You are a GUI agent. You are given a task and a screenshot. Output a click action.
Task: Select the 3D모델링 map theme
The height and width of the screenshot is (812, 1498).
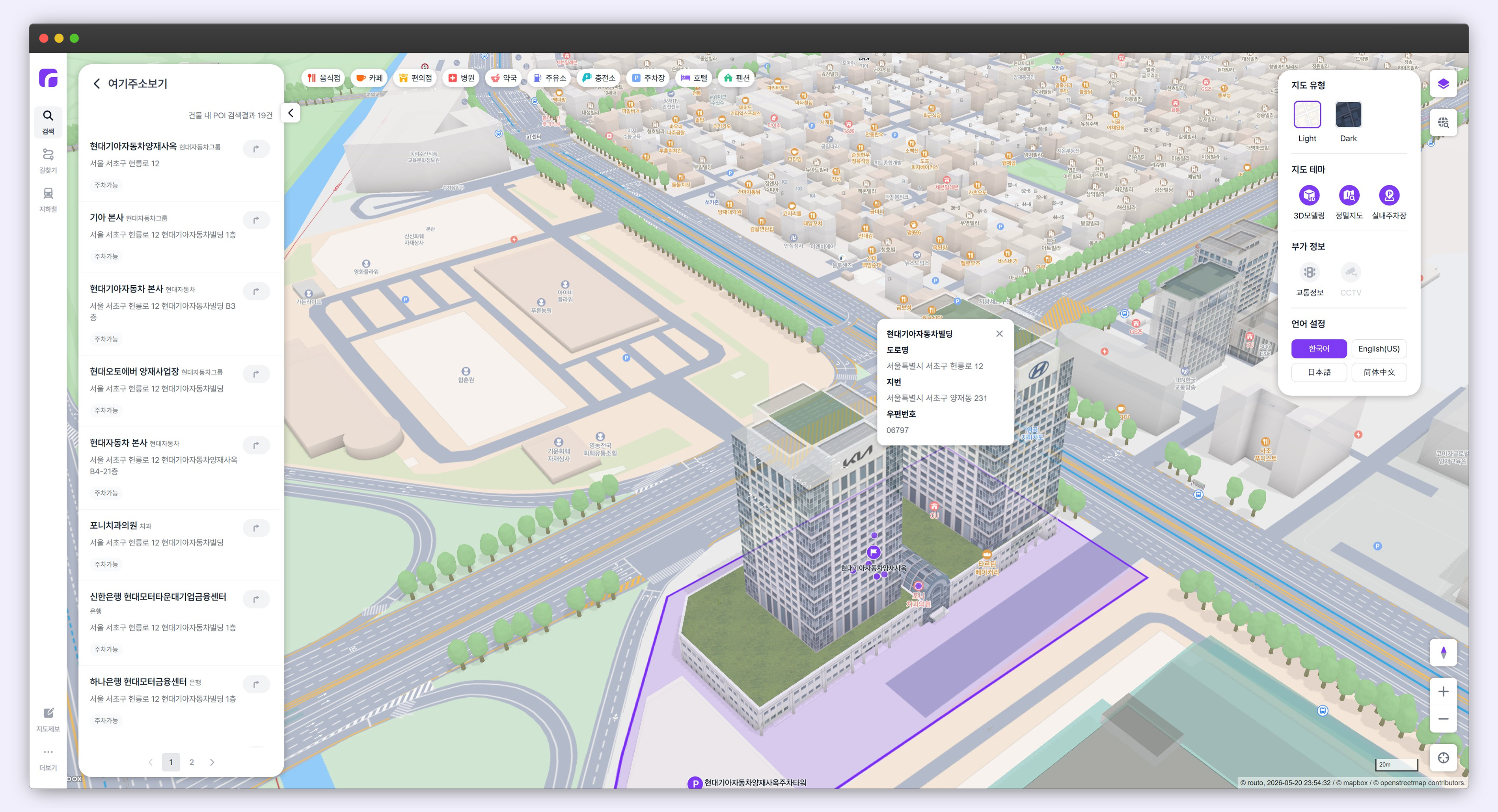tap(1309, 203)
